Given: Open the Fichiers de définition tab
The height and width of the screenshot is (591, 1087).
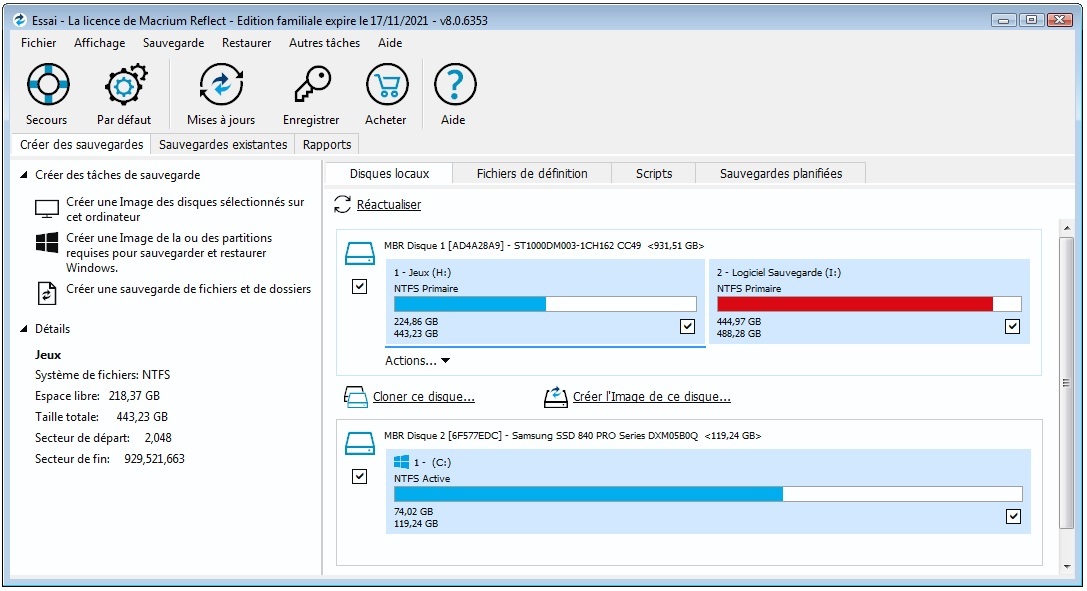Looking at the screenshot, I should click(532, 174).
